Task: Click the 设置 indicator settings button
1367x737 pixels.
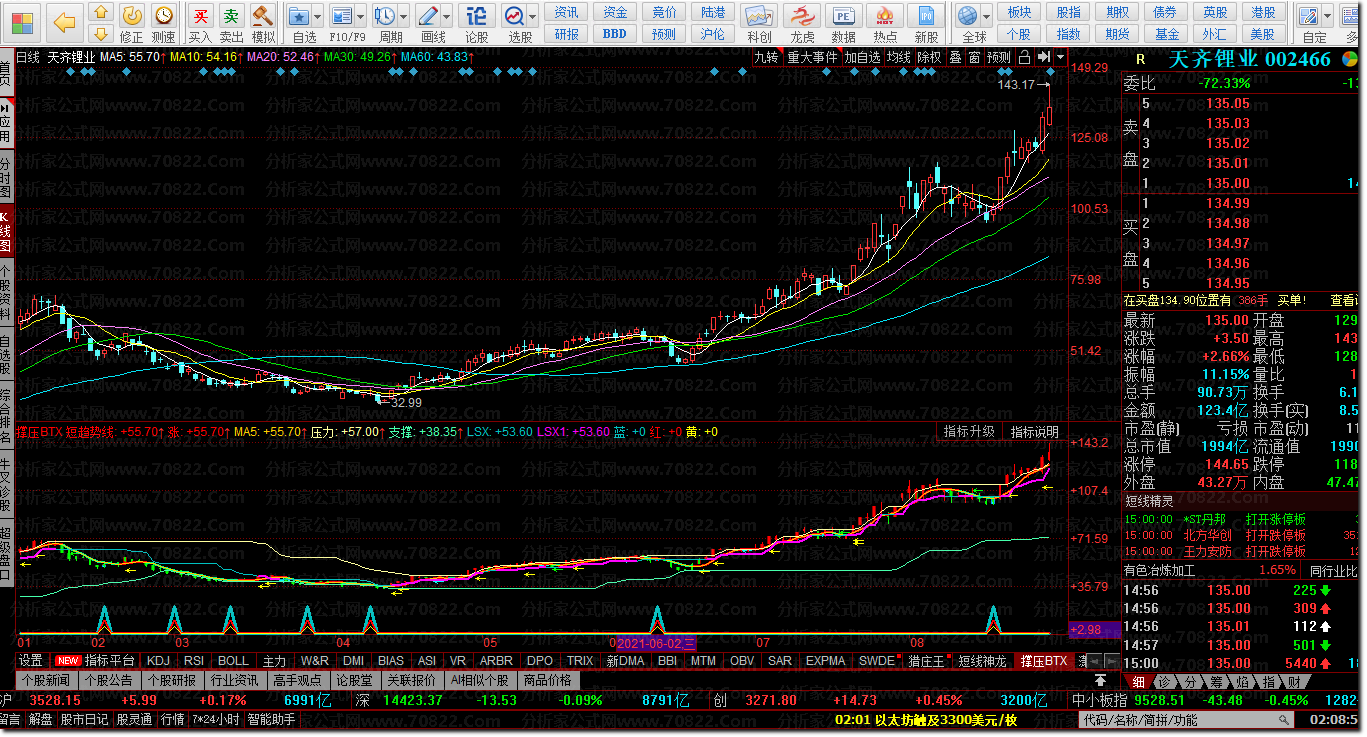Action: [31, 661]
